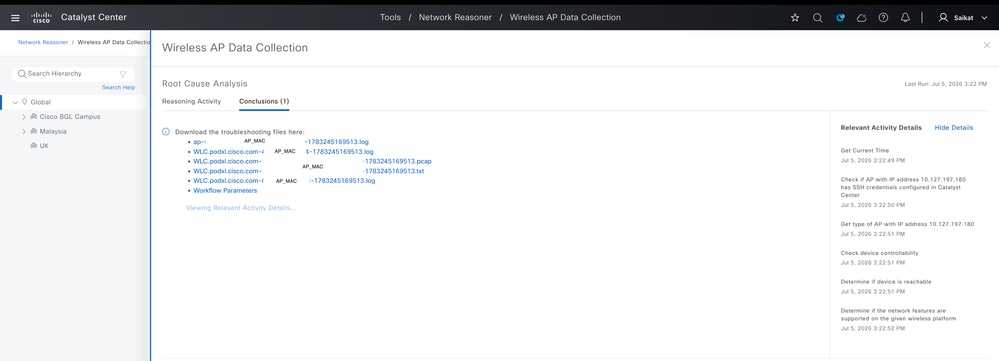
Task: Select the UK site in hierarchy
Action: (x=44, y=146)
